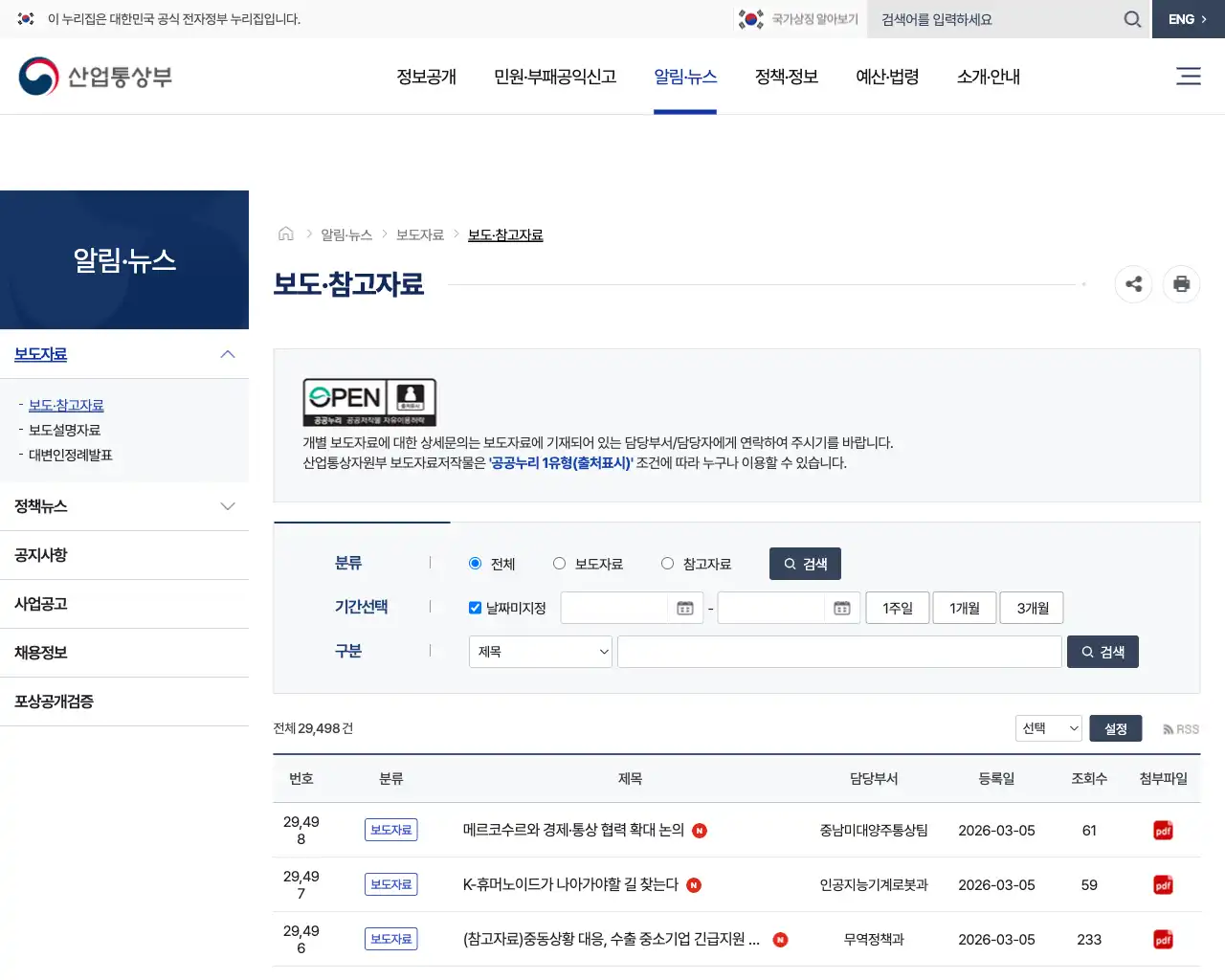This screenshot has width=1225, height=980.
Task: Subscribe via the RSS icon
Action: coord(1180,728)
